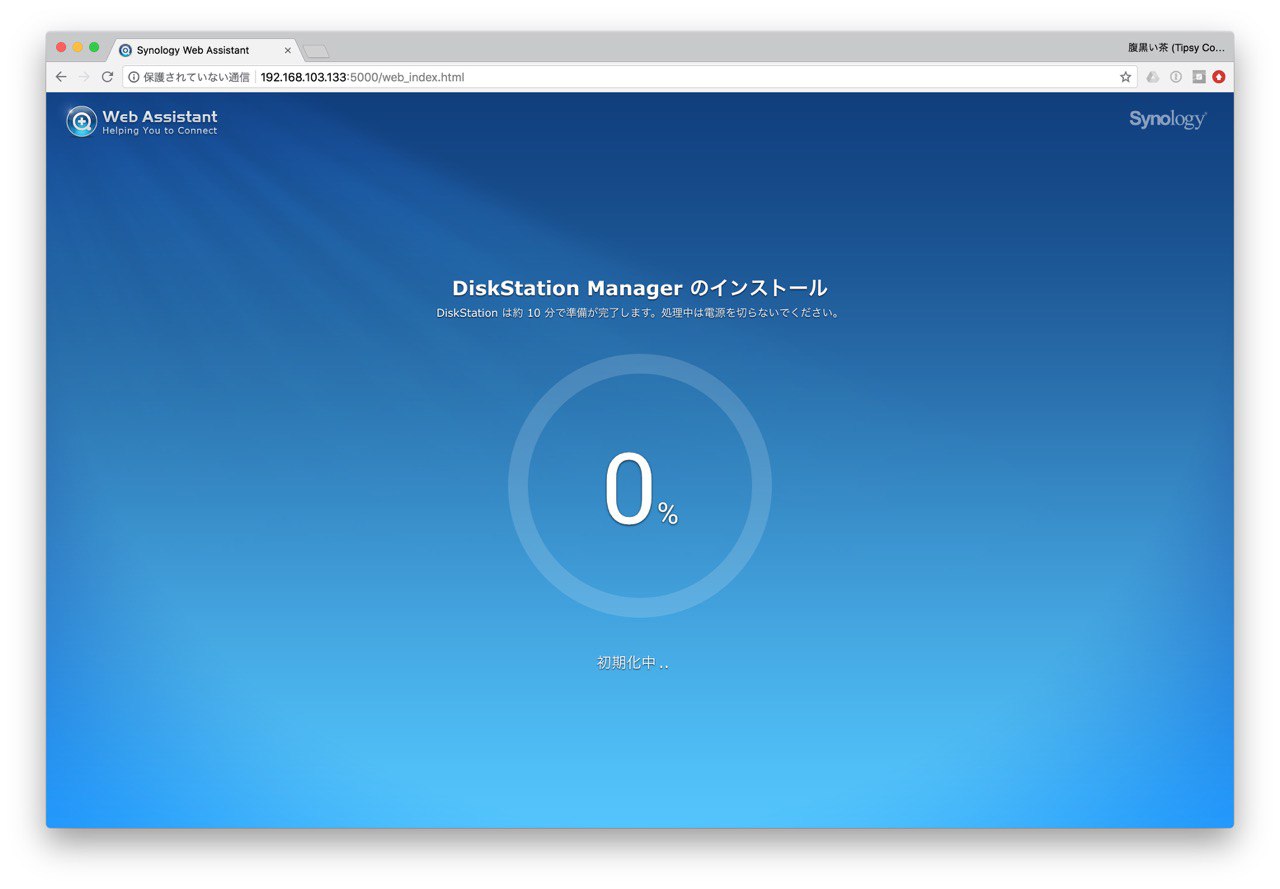Open a new browser tab

click(316, 51)
